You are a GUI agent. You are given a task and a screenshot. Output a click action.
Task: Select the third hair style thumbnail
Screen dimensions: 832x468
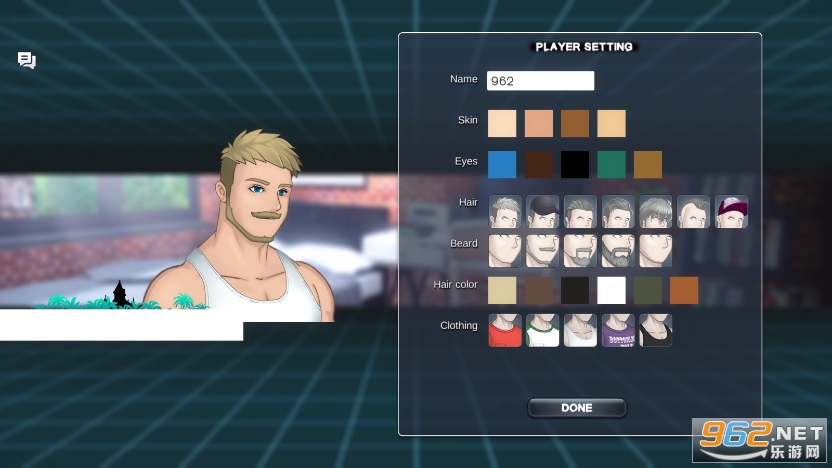(x=580, y=212)
